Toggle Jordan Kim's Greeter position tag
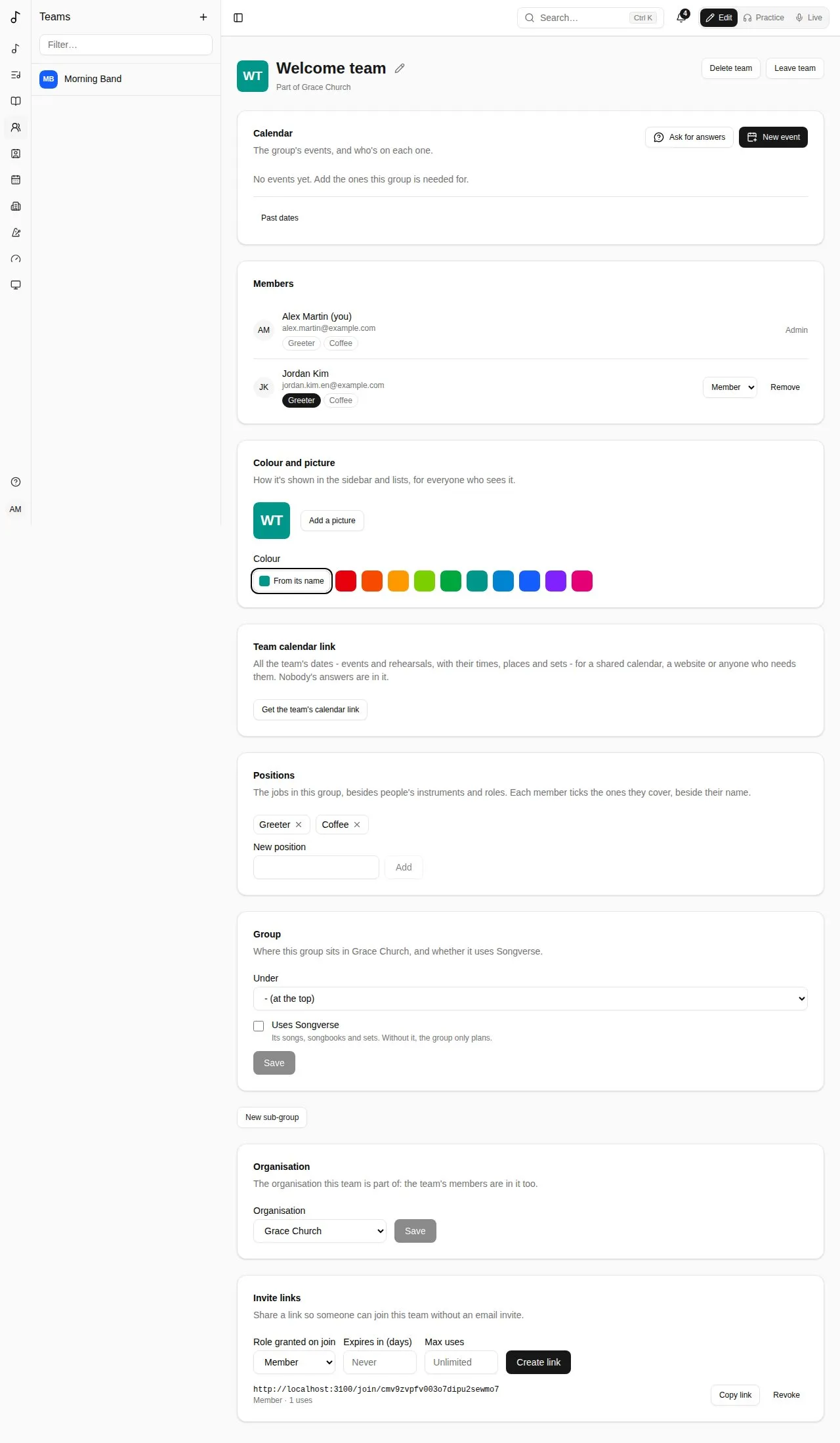 point(301,400)
